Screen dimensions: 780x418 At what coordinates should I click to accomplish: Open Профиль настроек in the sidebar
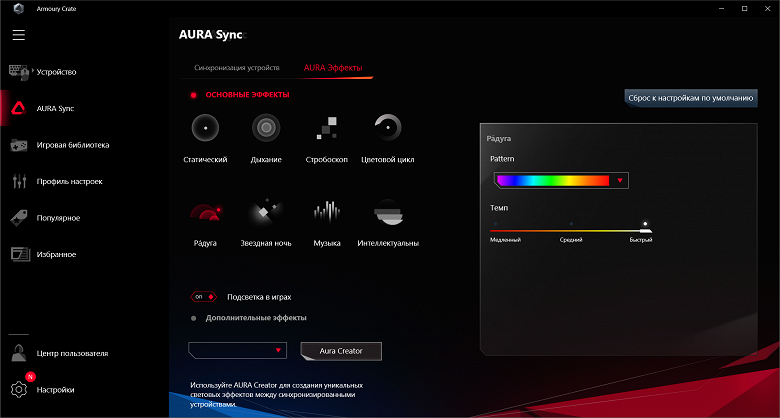[69, 182]
